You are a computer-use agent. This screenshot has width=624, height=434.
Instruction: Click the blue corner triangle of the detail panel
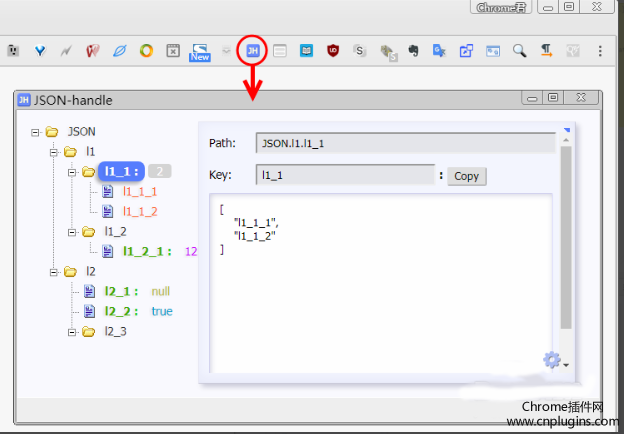point(567,130)
